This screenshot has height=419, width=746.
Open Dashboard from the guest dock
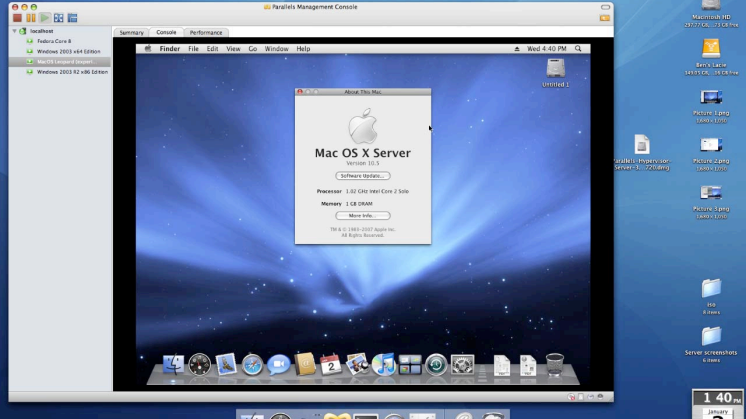[x=199, y=365]
